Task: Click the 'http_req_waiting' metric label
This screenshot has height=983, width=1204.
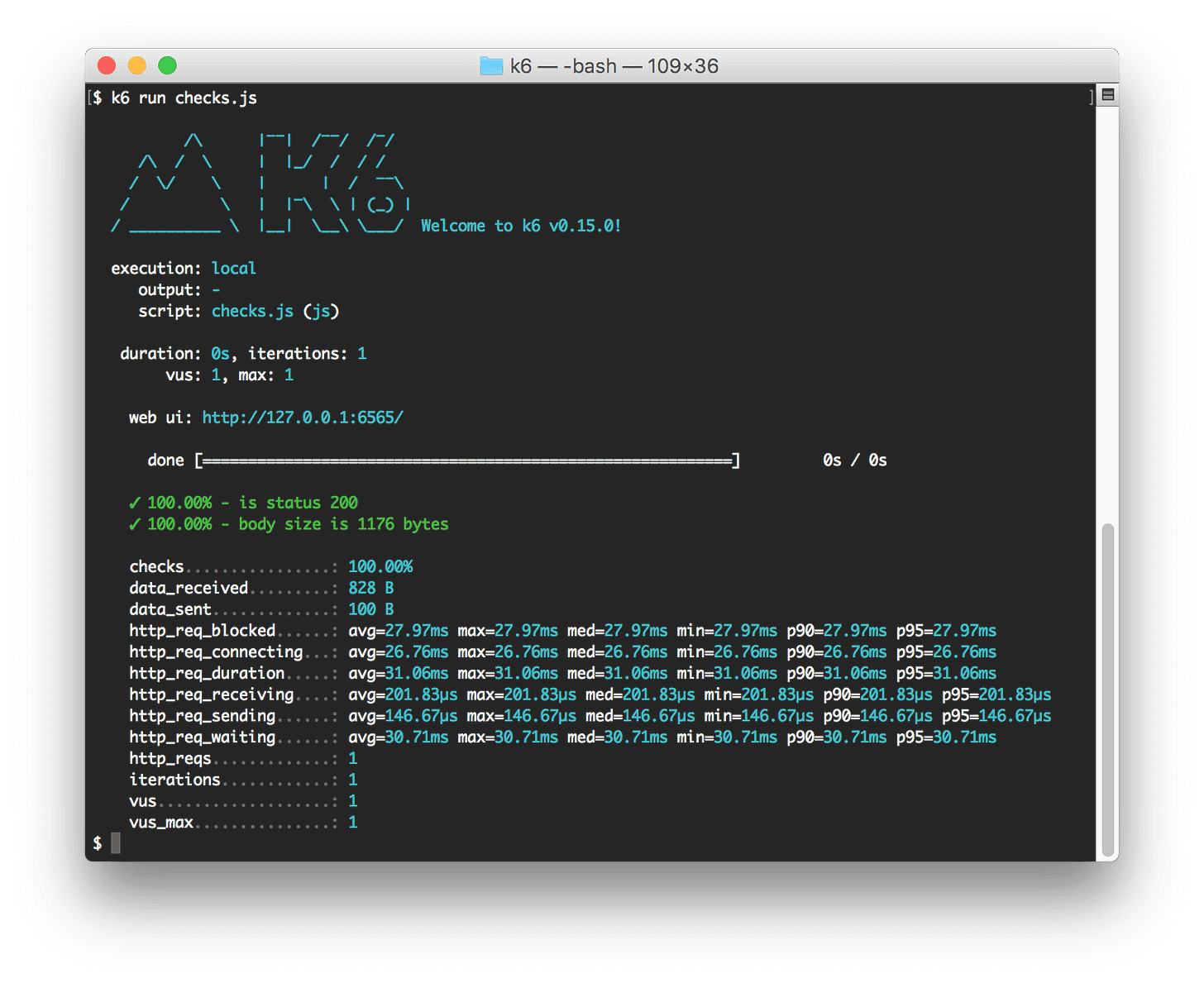Action: pos(203,737)
